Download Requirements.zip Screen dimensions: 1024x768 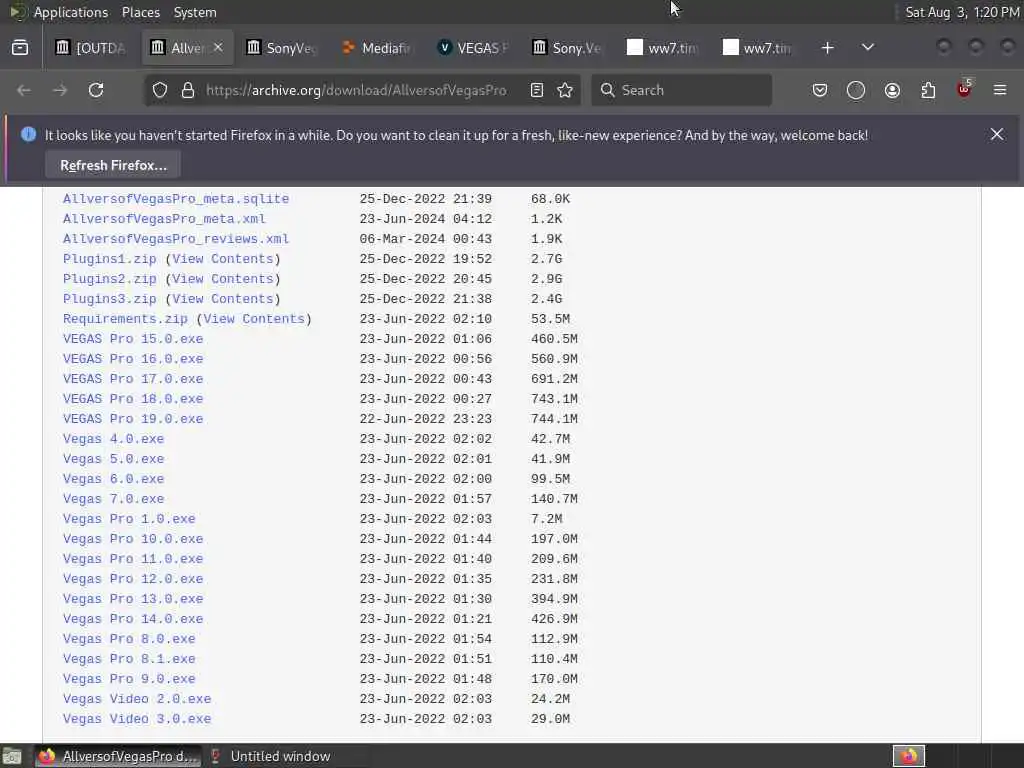pos(125,319)
